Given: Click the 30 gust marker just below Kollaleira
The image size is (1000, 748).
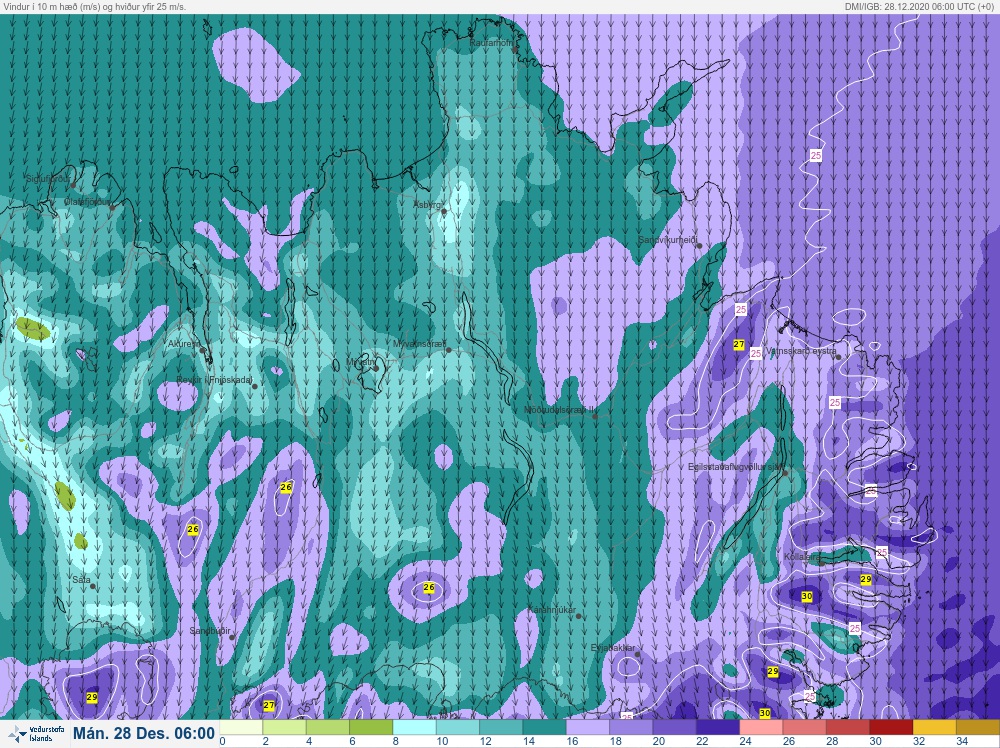Looking at the screenshot, I should (807, 596).
